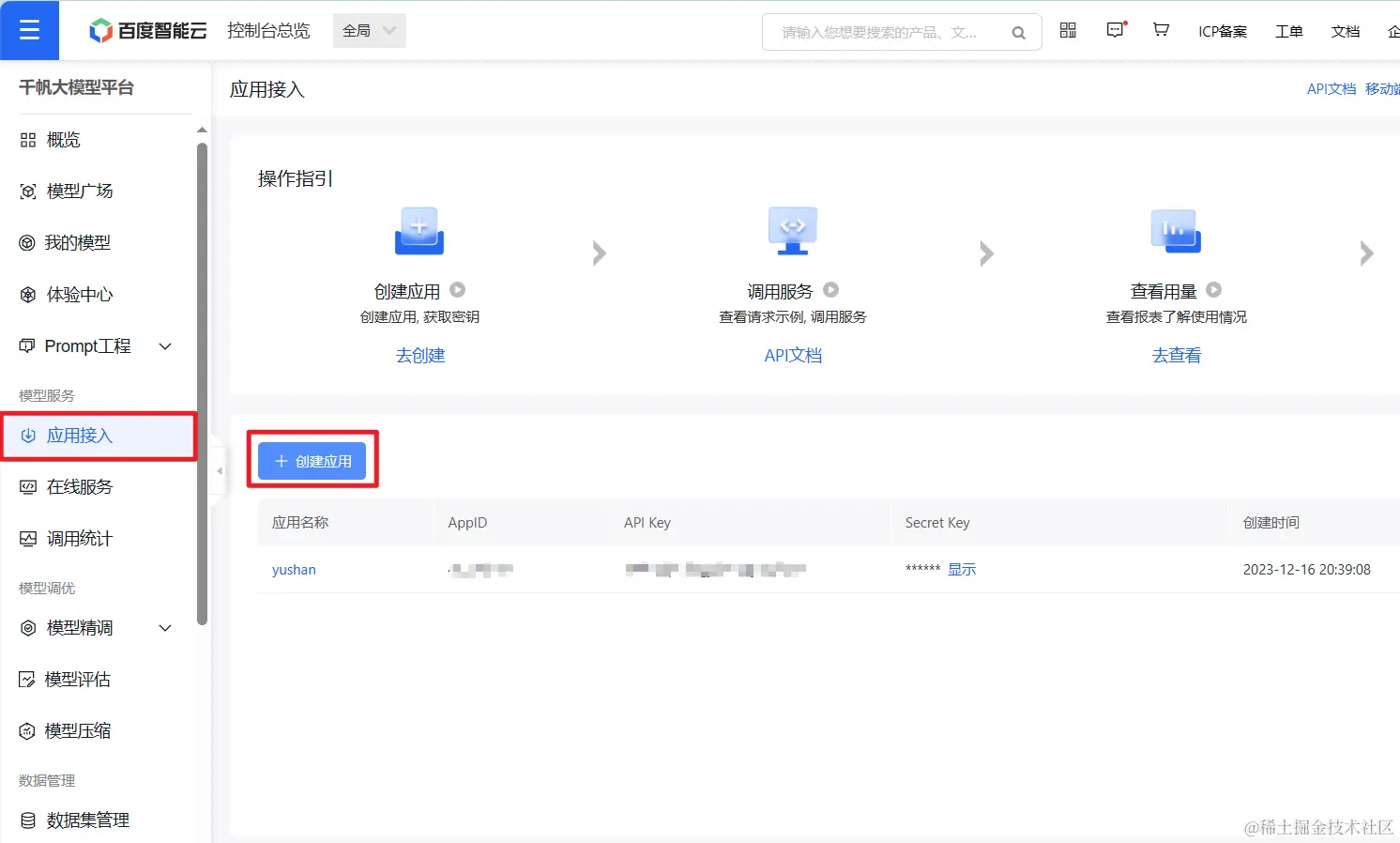Expand the Prompt工程 submenu chevron

tap(165, 346)
